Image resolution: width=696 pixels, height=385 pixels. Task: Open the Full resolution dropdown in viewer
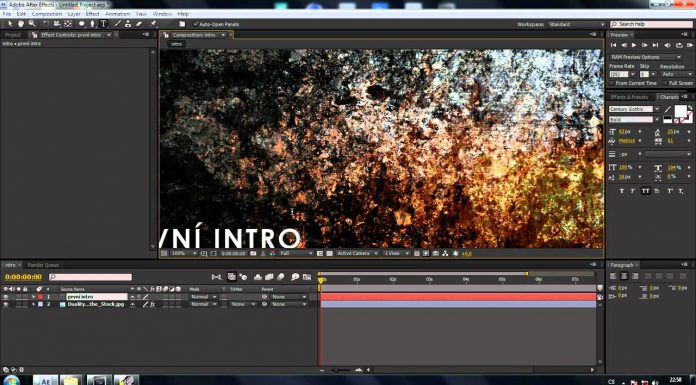pyautogui.click(x=297, y=253)
